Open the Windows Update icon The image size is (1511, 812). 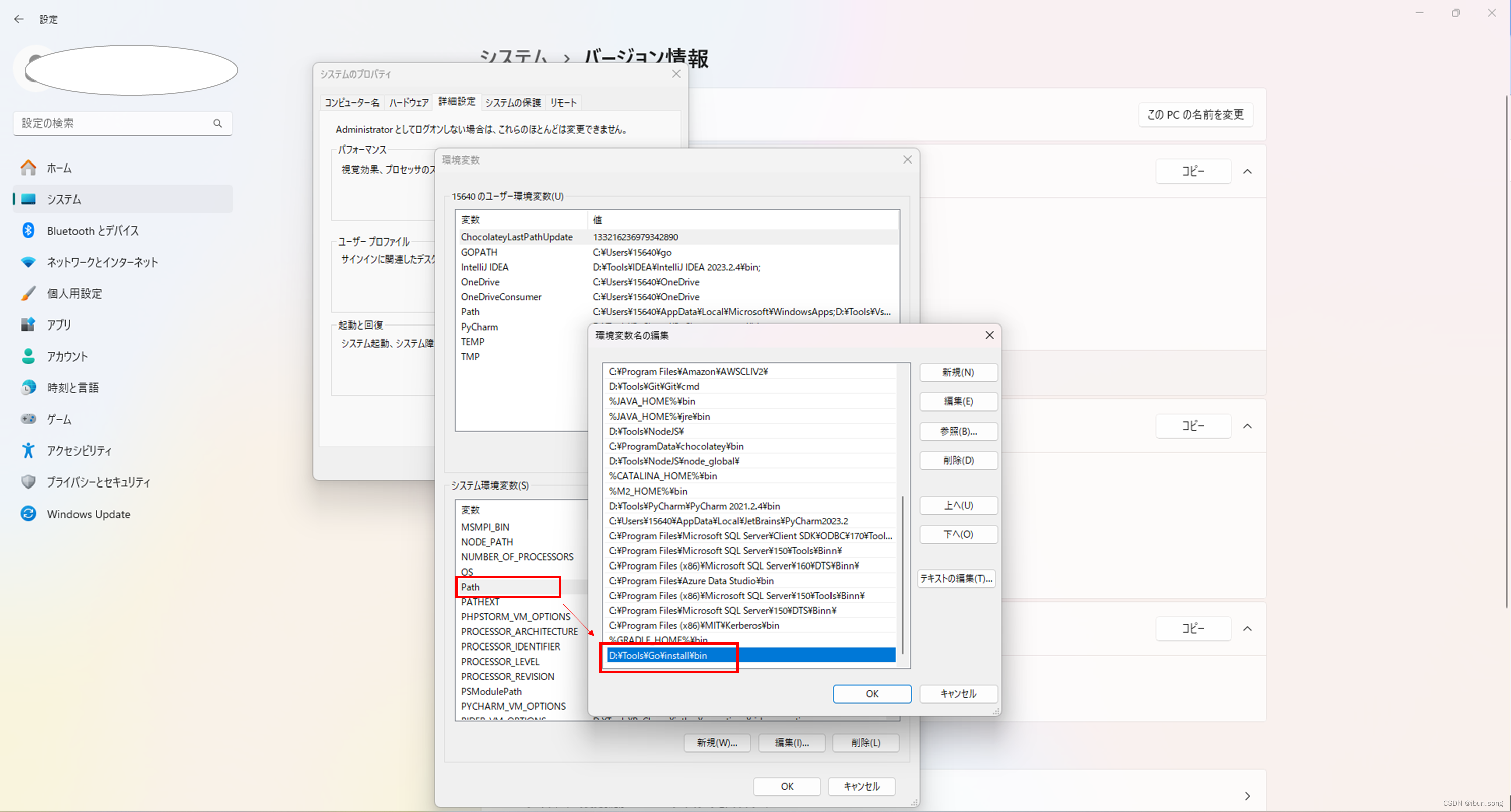28,514
